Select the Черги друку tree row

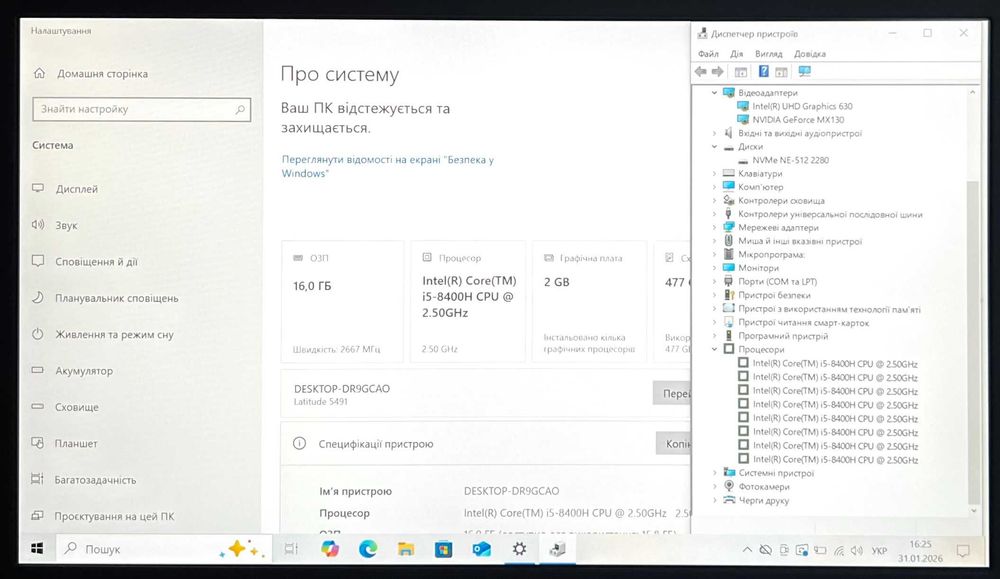coord(756,501)
